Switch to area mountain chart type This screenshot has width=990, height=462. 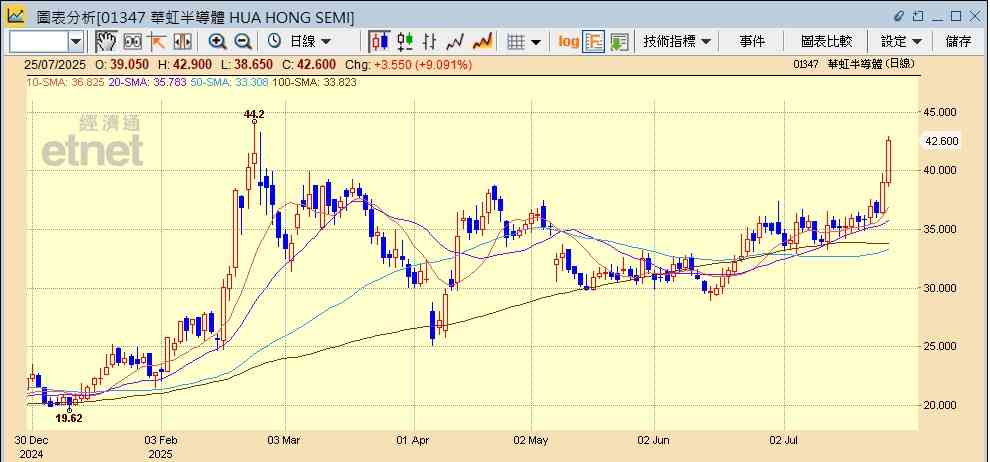482,42
